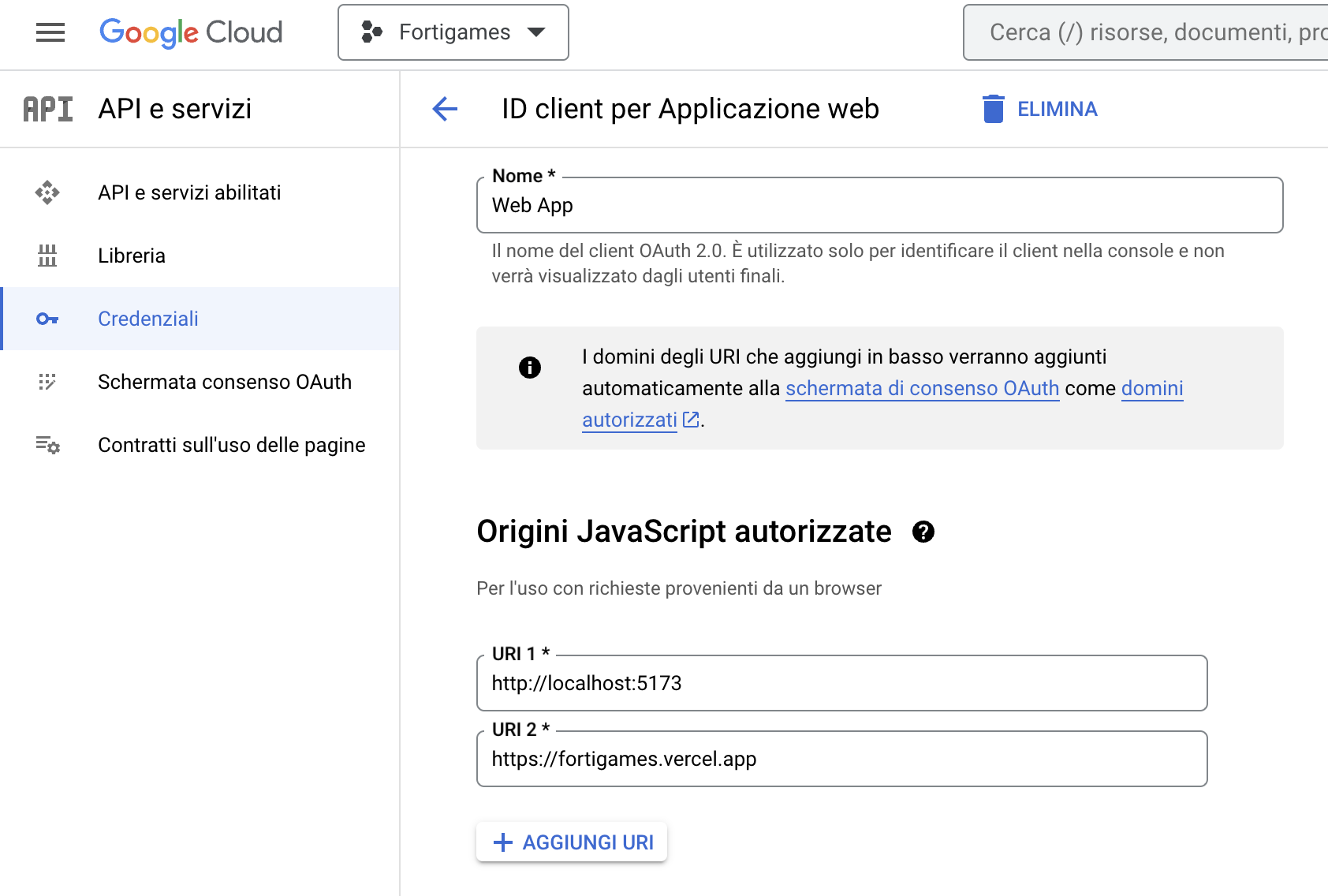Click the AGGIUNGI URI button
Screen dimensions: 1328x896
pos(572,842)
